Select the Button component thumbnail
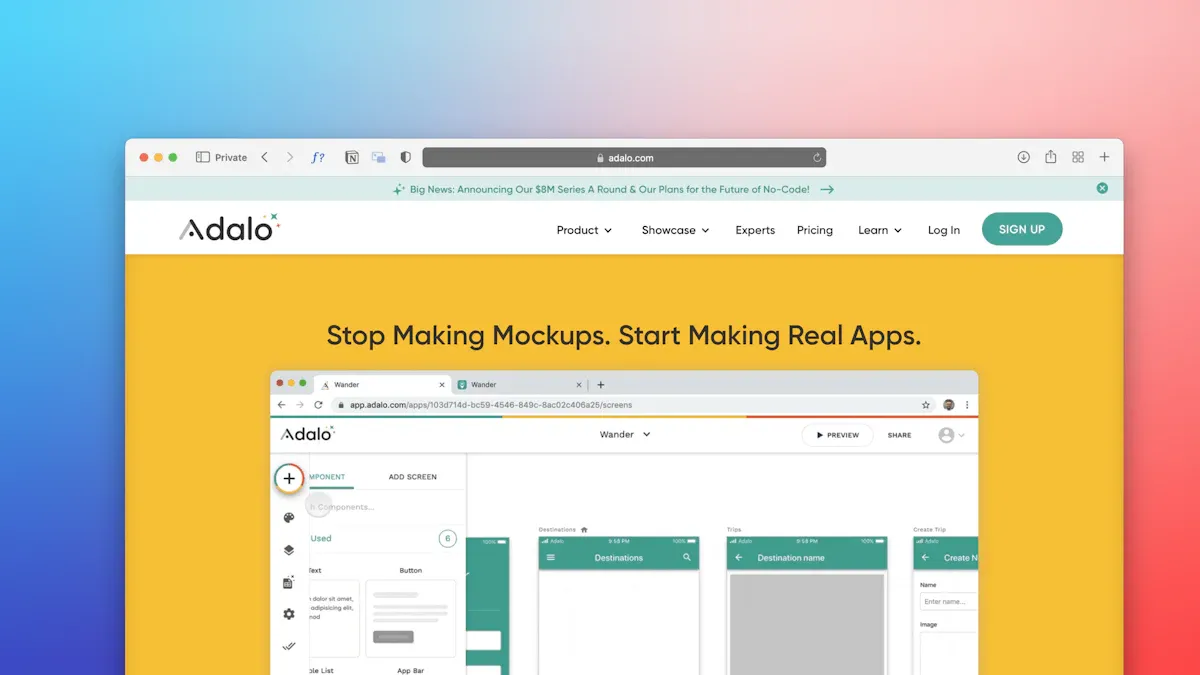Image resolution: width=1200 pixels, height=675 pixels. tap(410, 618)
